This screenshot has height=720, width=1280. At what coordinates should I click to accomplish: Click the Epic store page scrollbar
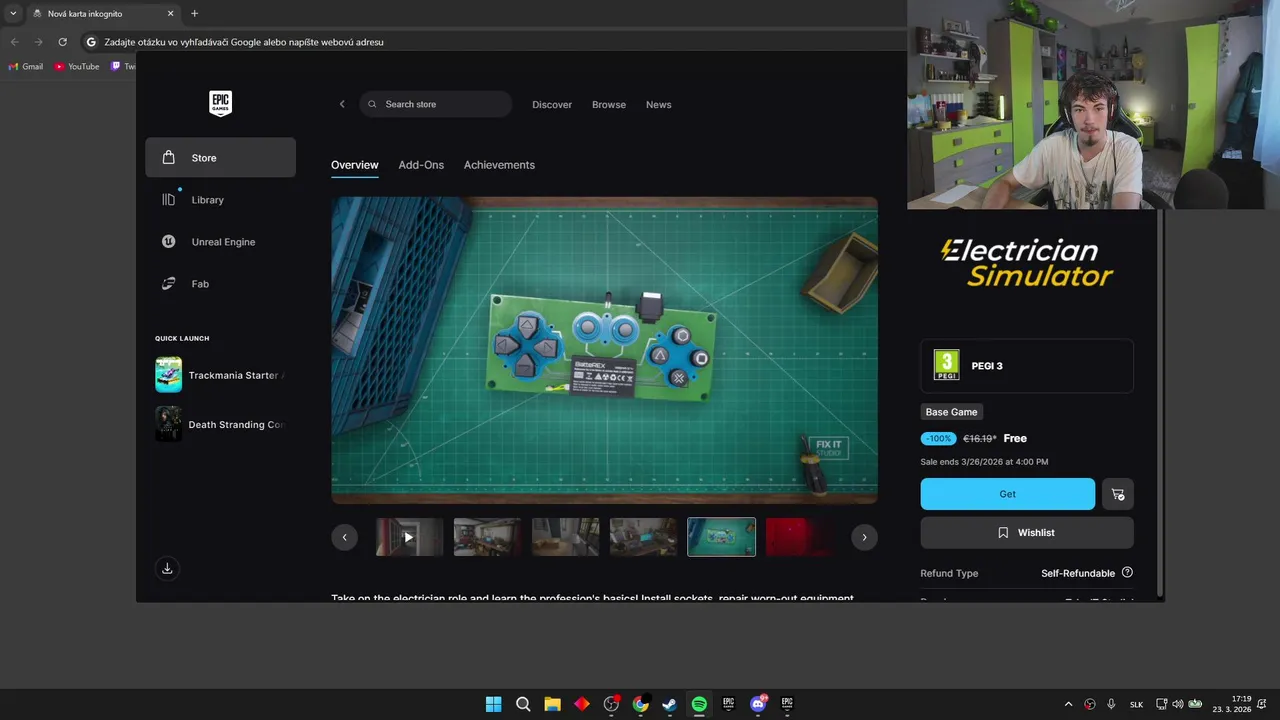click(x=1160, y=400)
